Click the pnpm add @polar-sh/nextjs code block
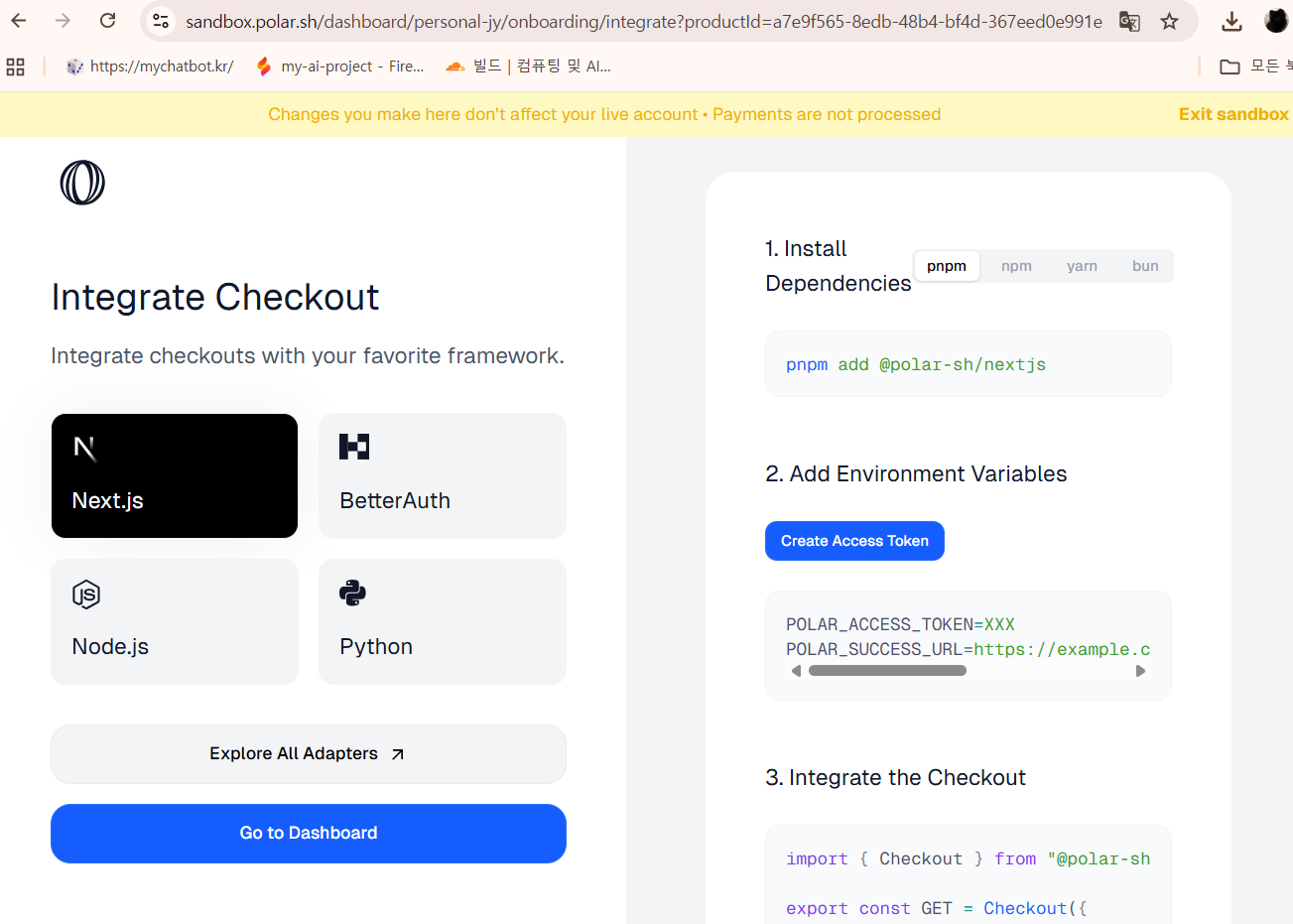 point(969,364)
